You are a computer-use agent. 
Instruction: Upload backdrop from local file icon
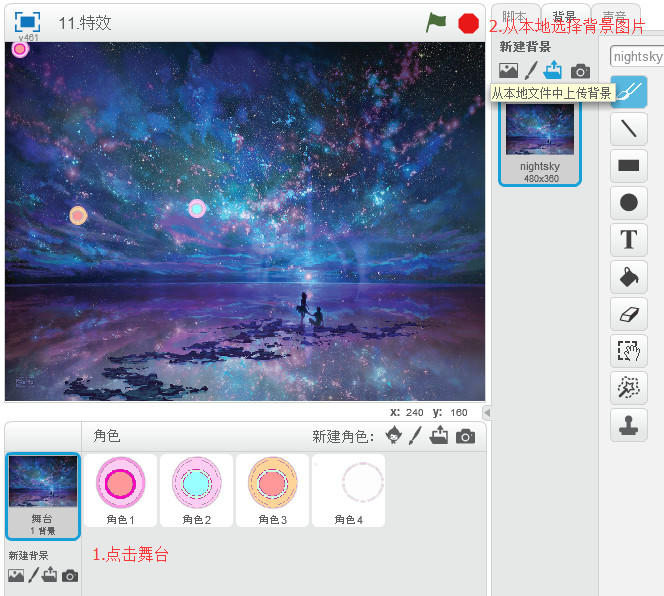[x=553, y=70]
